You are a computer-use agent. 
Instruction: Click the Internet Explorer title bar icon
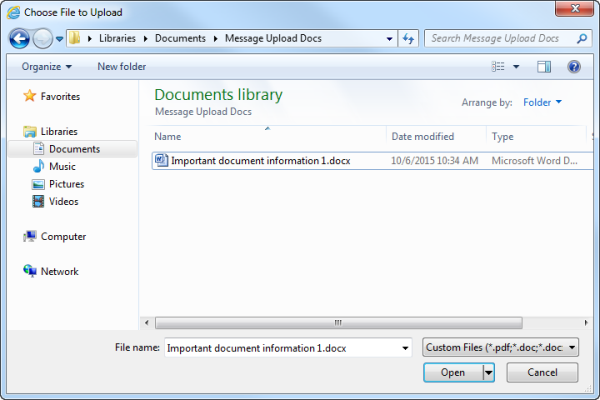click(13, 13)
